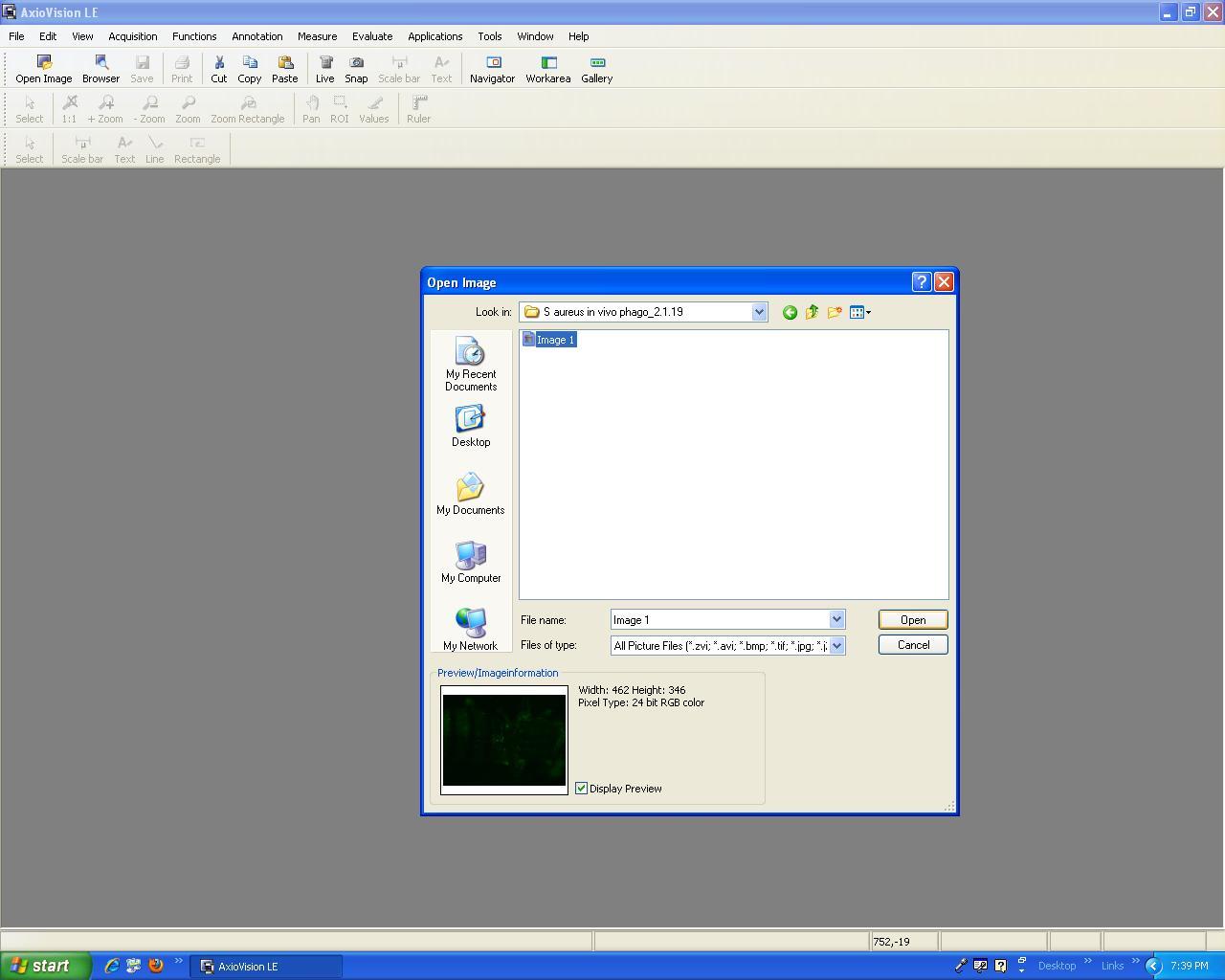
Task: Open the Files of type dropdown
Action: 836,646
